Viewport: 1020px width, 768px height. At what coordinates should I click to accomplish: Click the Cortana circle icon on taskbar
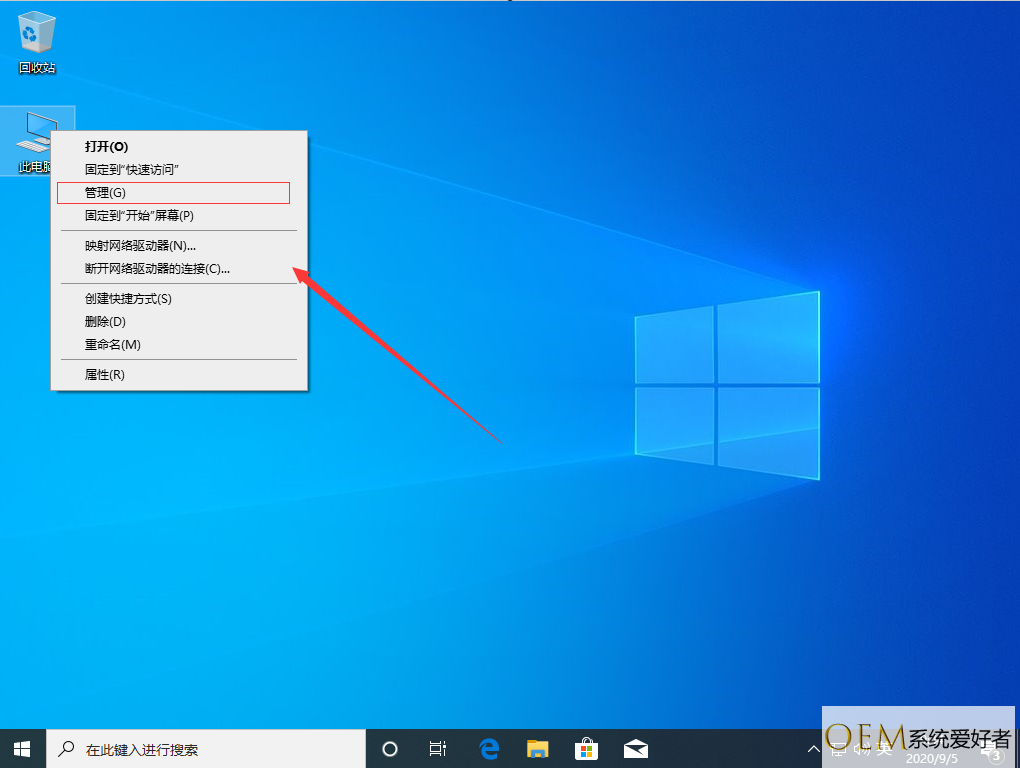point(390,748)
